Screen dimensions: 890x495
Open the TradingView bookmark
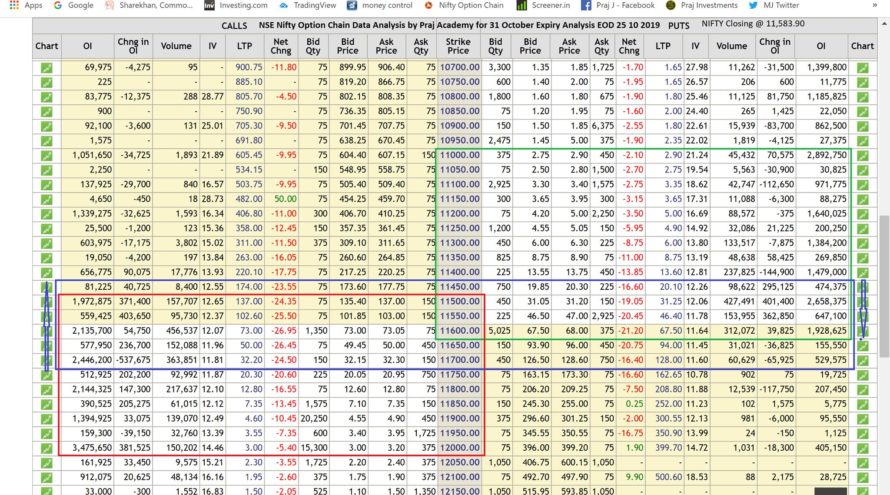[307, 5]
